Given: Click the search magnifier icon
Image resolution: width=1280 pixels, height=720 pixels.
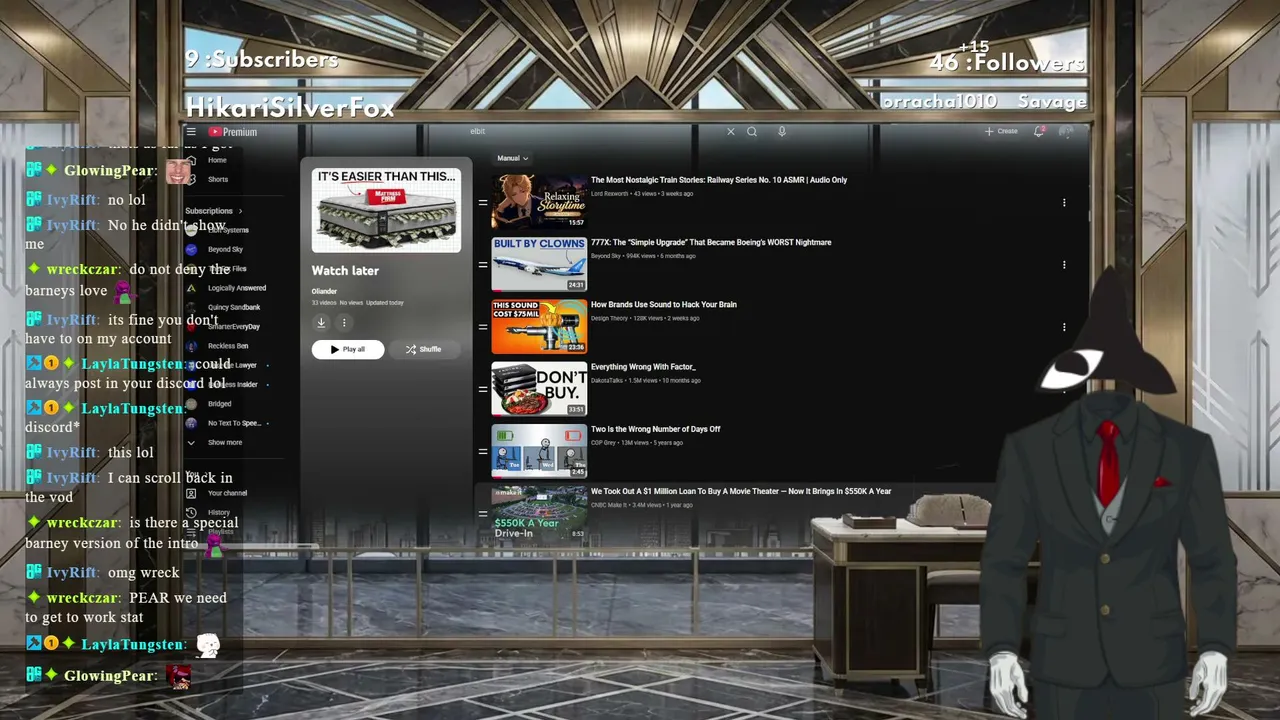Looking at the screenshot, I should pos(752,132).
